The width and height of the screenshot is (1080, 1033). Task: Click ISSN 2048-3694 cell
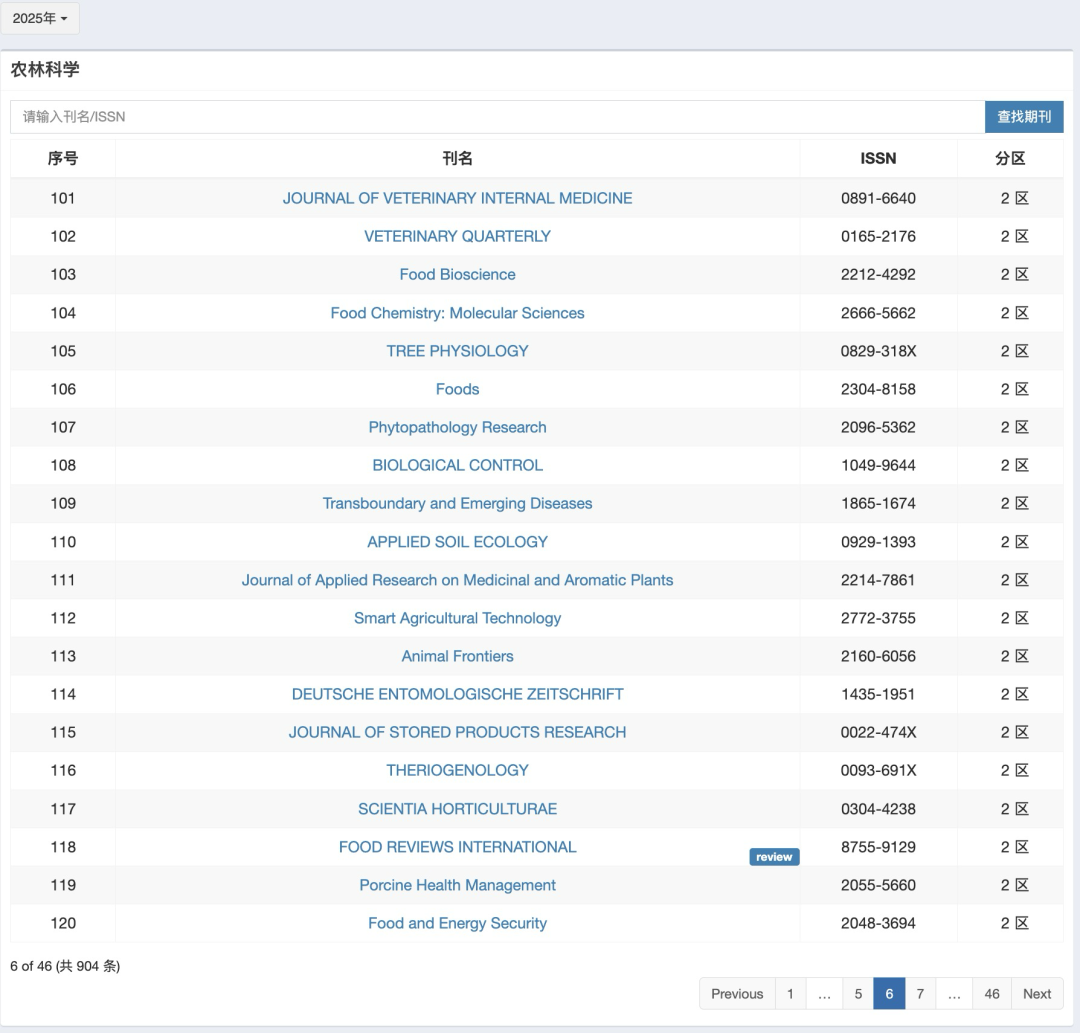click(878, 923)
